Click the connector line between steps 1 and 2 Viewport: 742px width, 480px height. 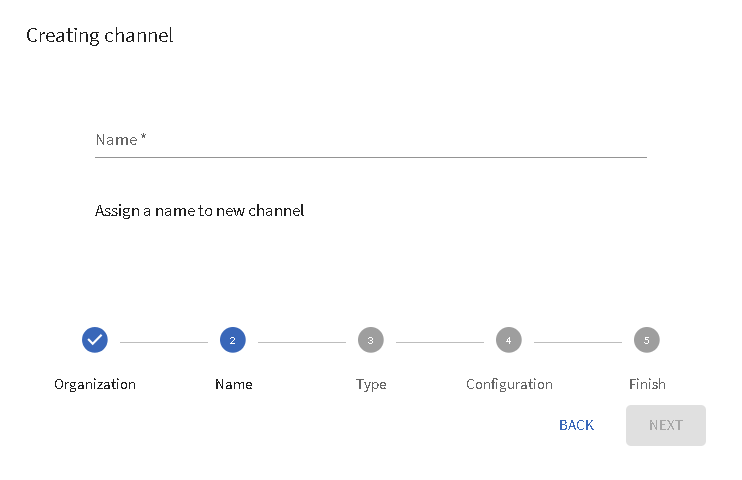pos(164,342)
